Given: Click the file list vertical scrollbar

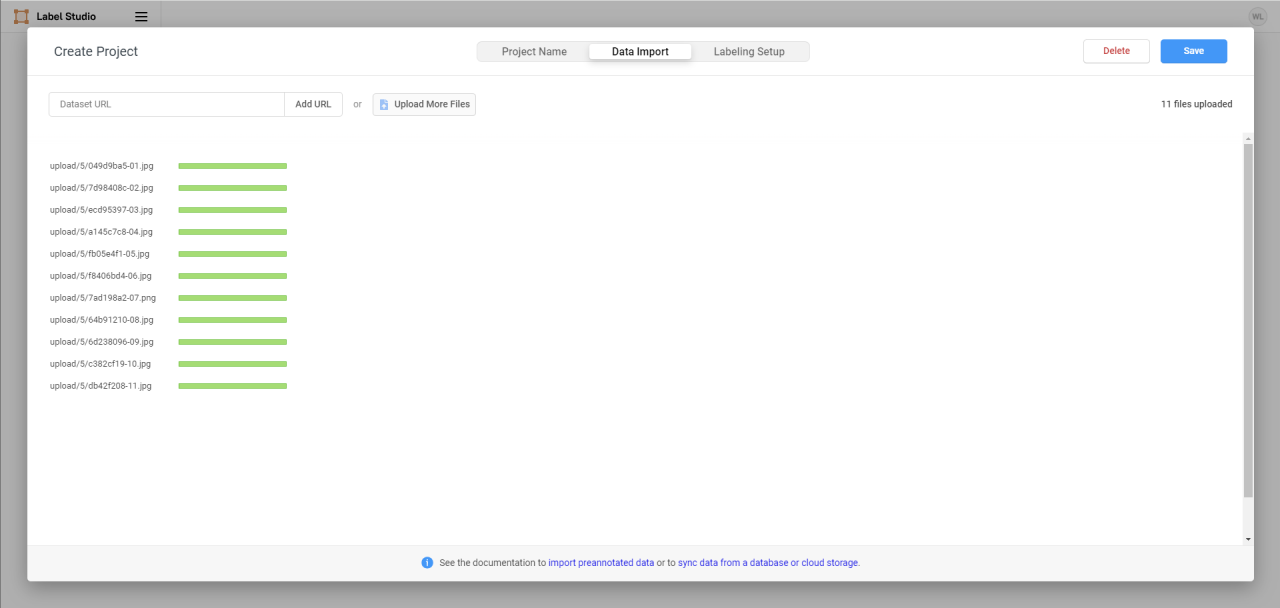Looking at the screenshot, I should click(1248, 320).
